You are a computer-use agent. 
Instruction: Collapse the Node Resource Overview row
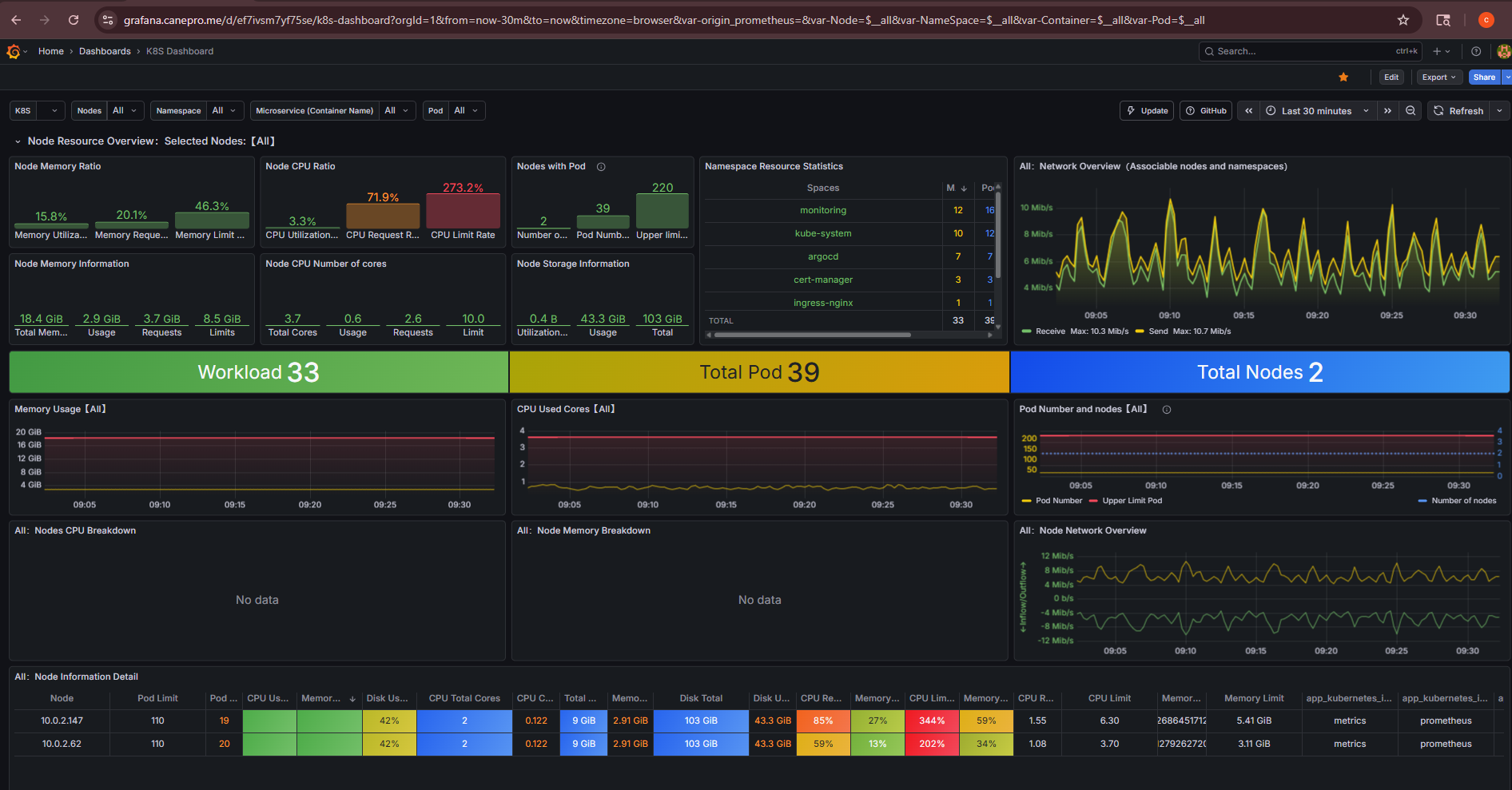[x=18, y=141]
